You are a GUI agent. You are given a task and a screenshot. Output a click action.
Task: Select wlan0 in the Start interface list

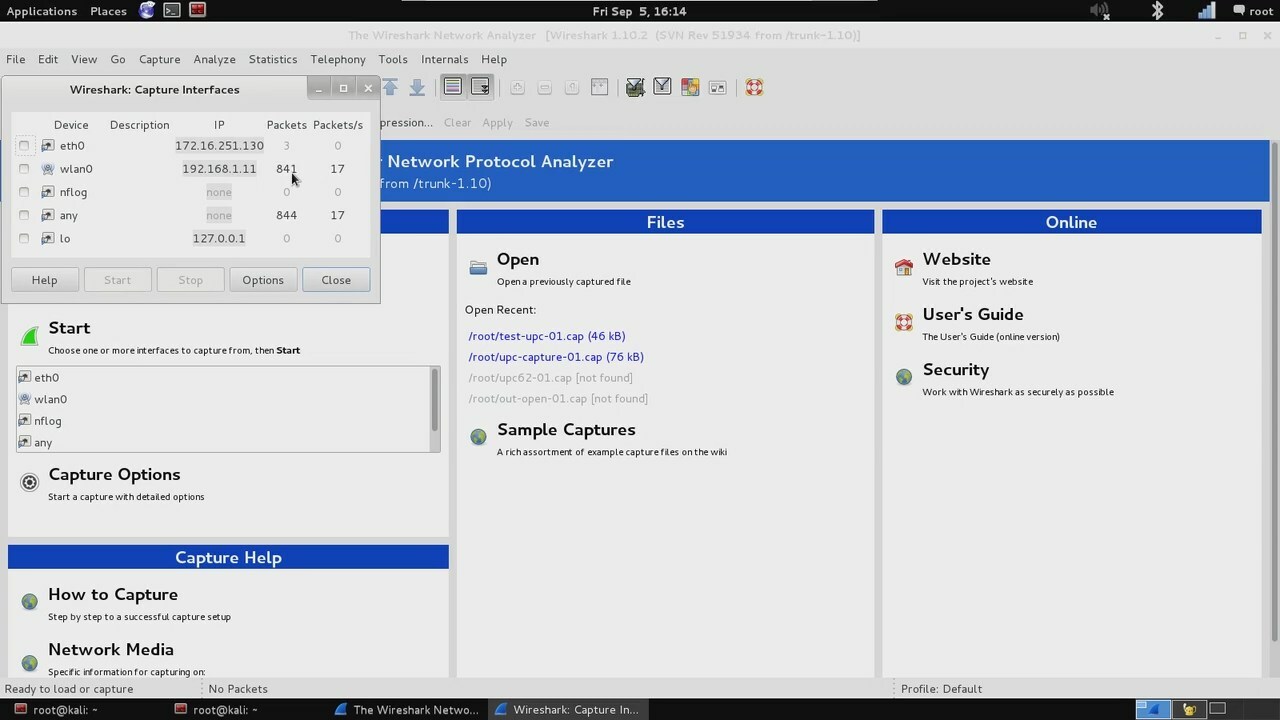point(223,399)
